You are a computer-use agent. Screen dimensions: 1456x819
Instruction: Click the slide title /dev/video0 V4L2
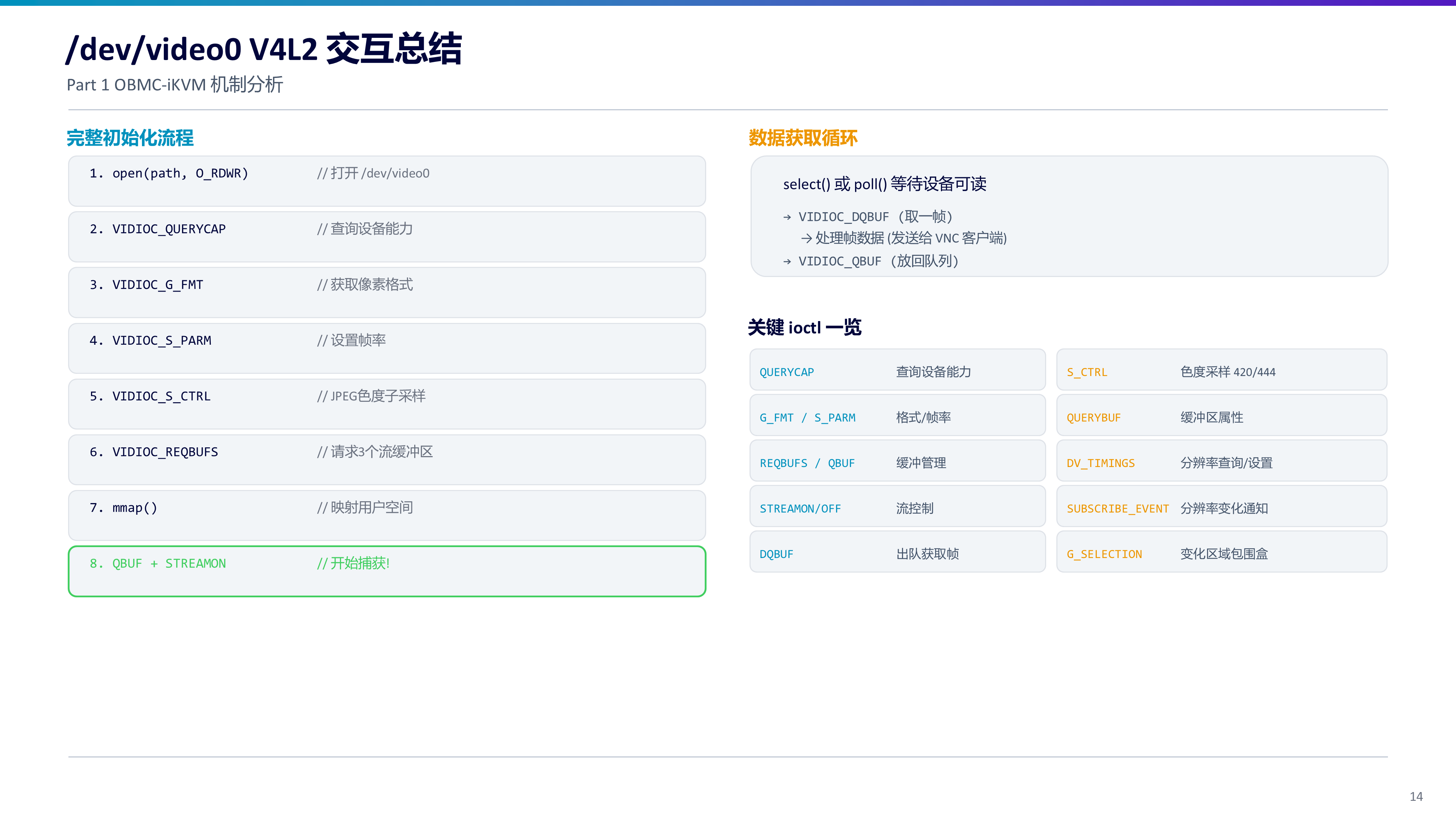pos(264,49)
